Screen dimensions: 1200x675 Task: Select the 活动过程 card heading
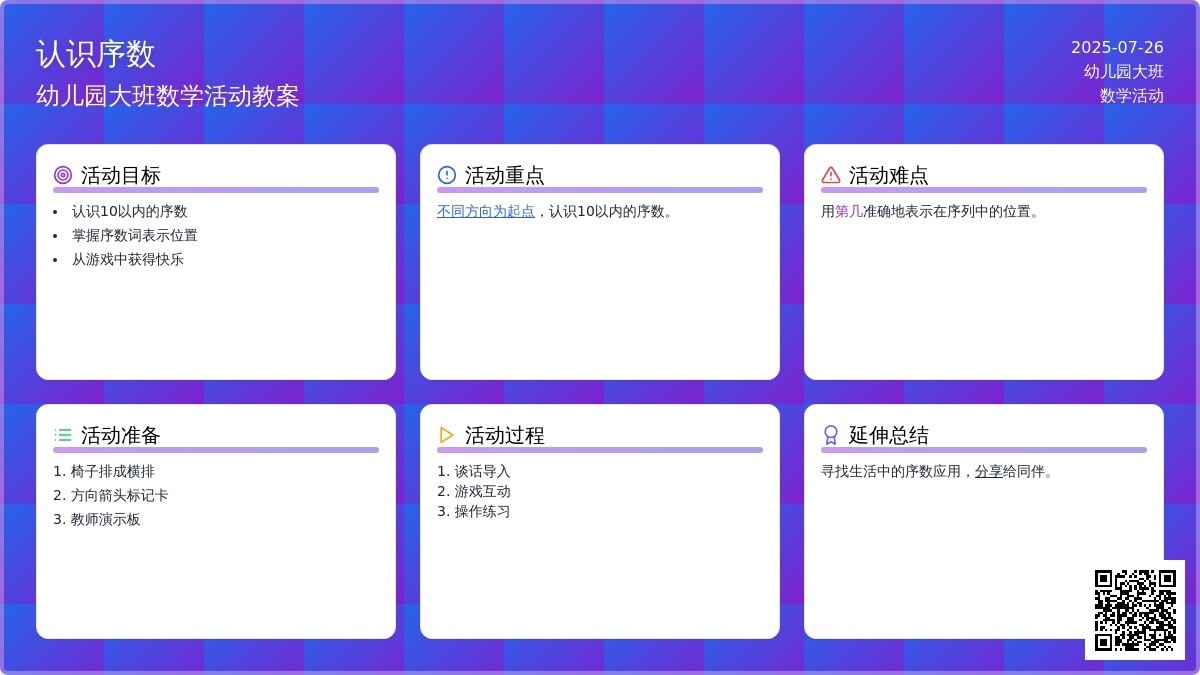click(505, 435)
